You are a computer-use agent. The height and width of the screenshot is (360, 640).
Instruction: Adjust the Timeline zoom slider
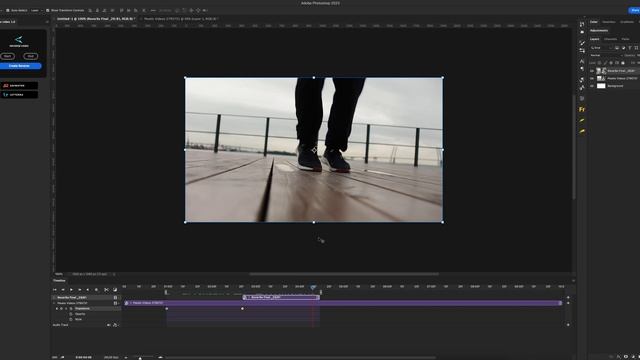(x=140, y=358)
